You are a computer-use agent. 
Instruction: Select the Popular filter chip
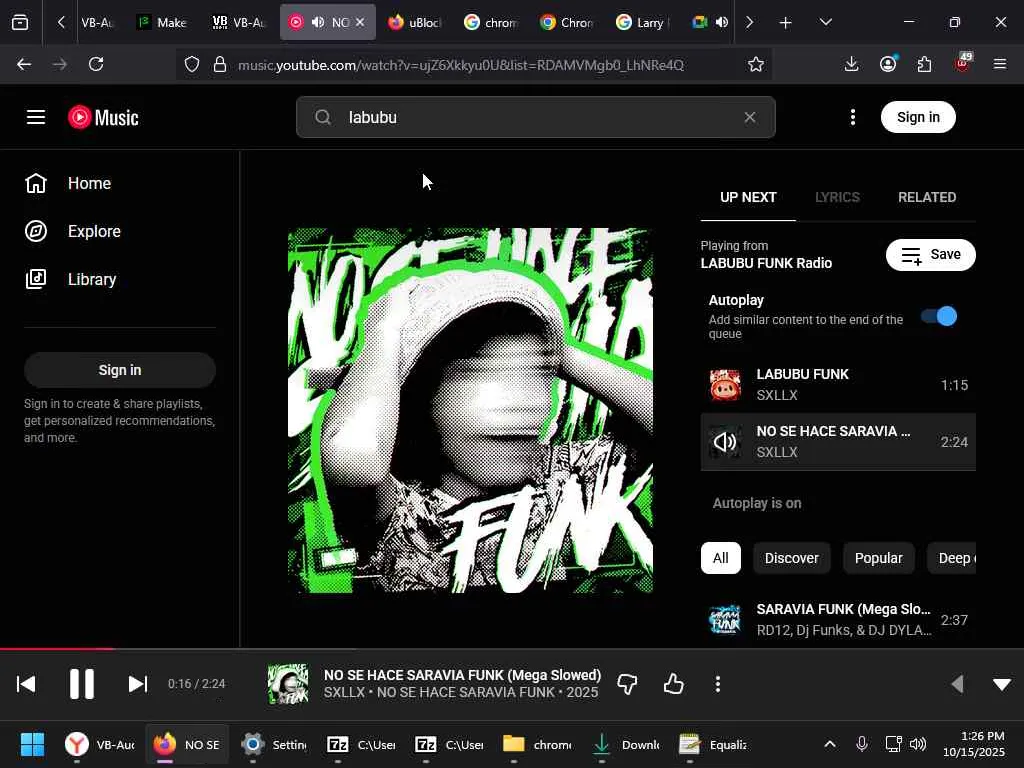tap(878, 558)
